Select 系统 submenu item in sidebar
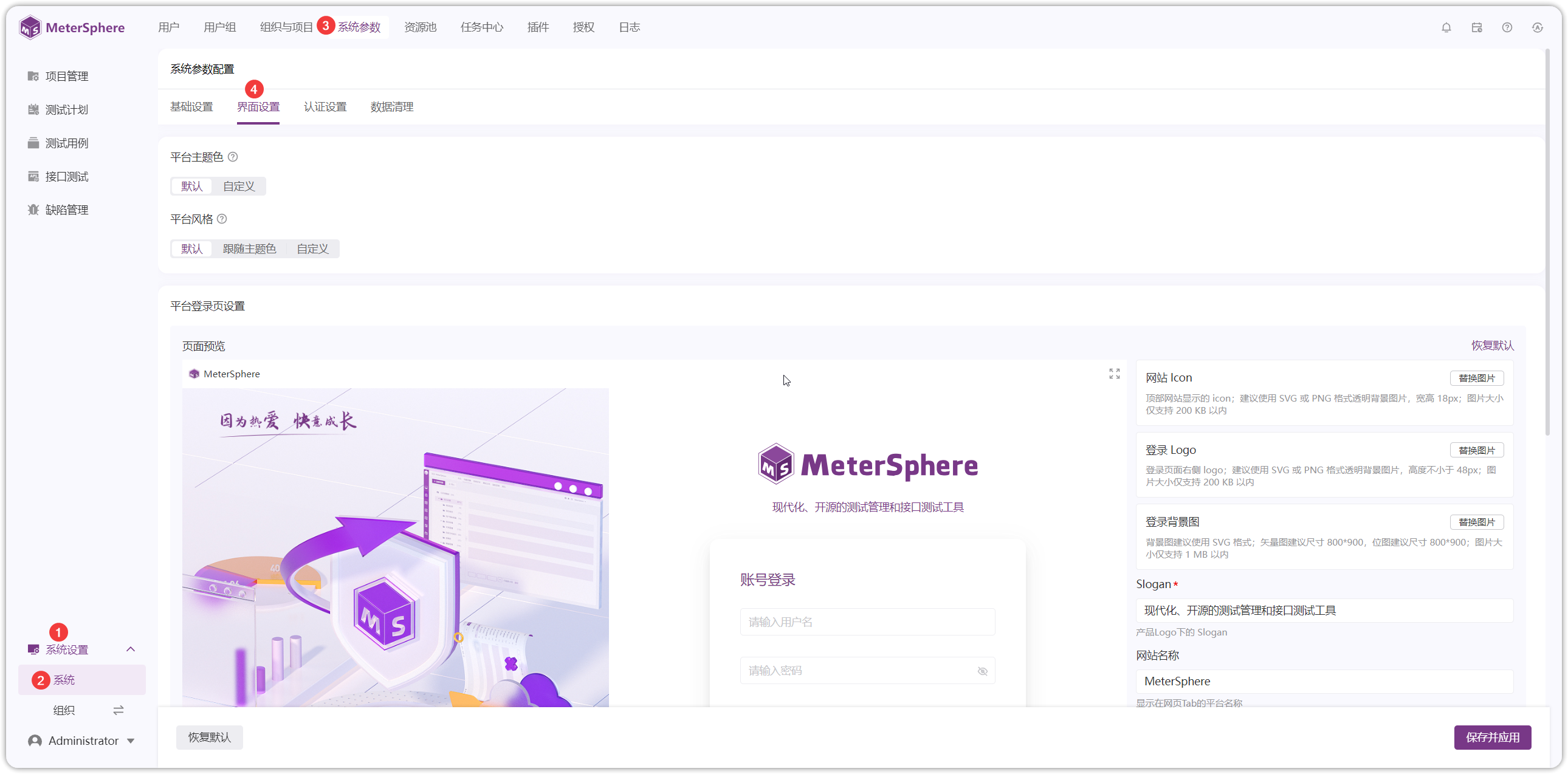This screenshot has height=774, width=1568. pos(82,680)
